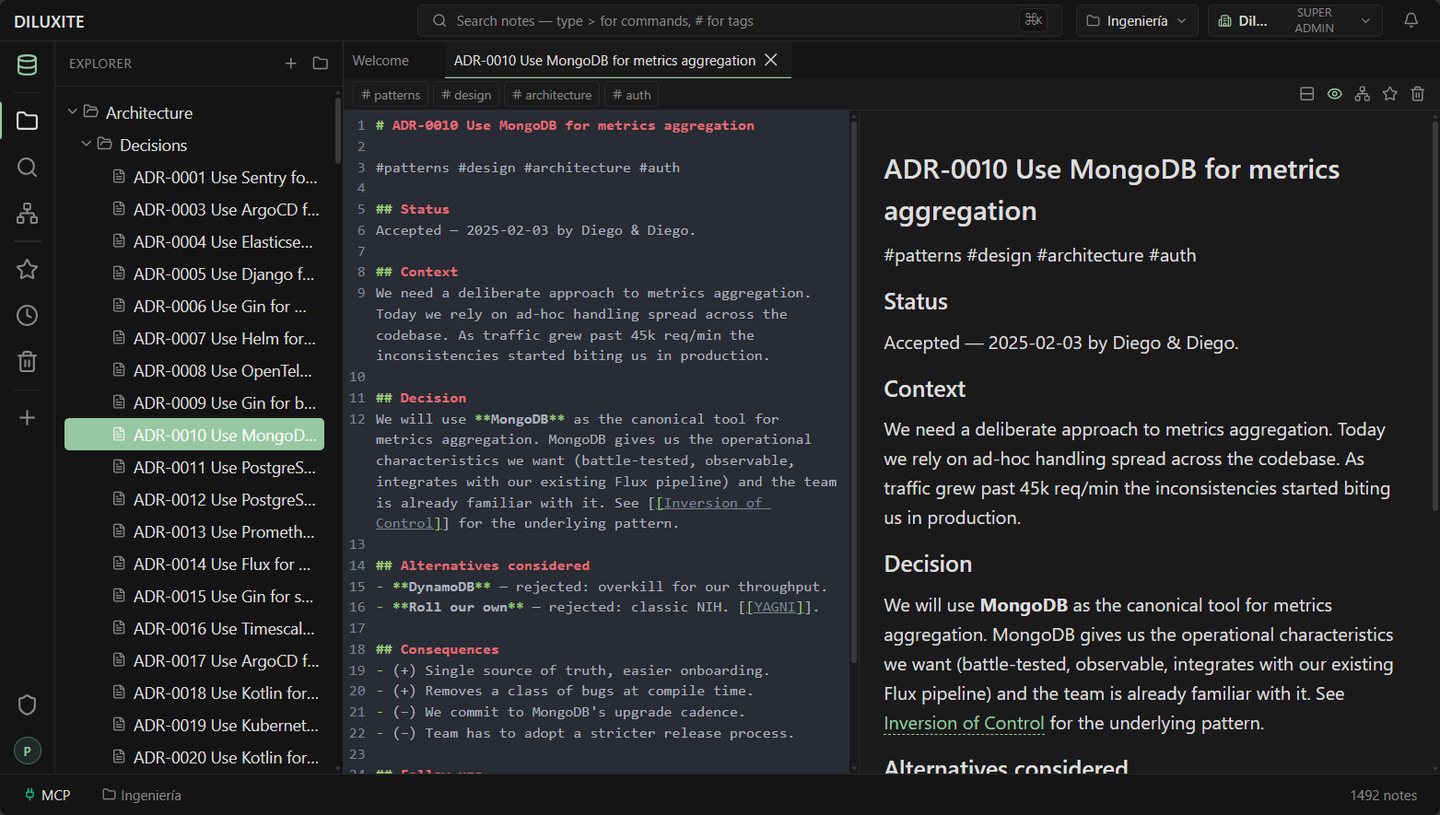The width and height of the screenshot is (1440, 815).
Task: Open note ADR-0011 Use PostgreSQL
Action: (194, 467)
